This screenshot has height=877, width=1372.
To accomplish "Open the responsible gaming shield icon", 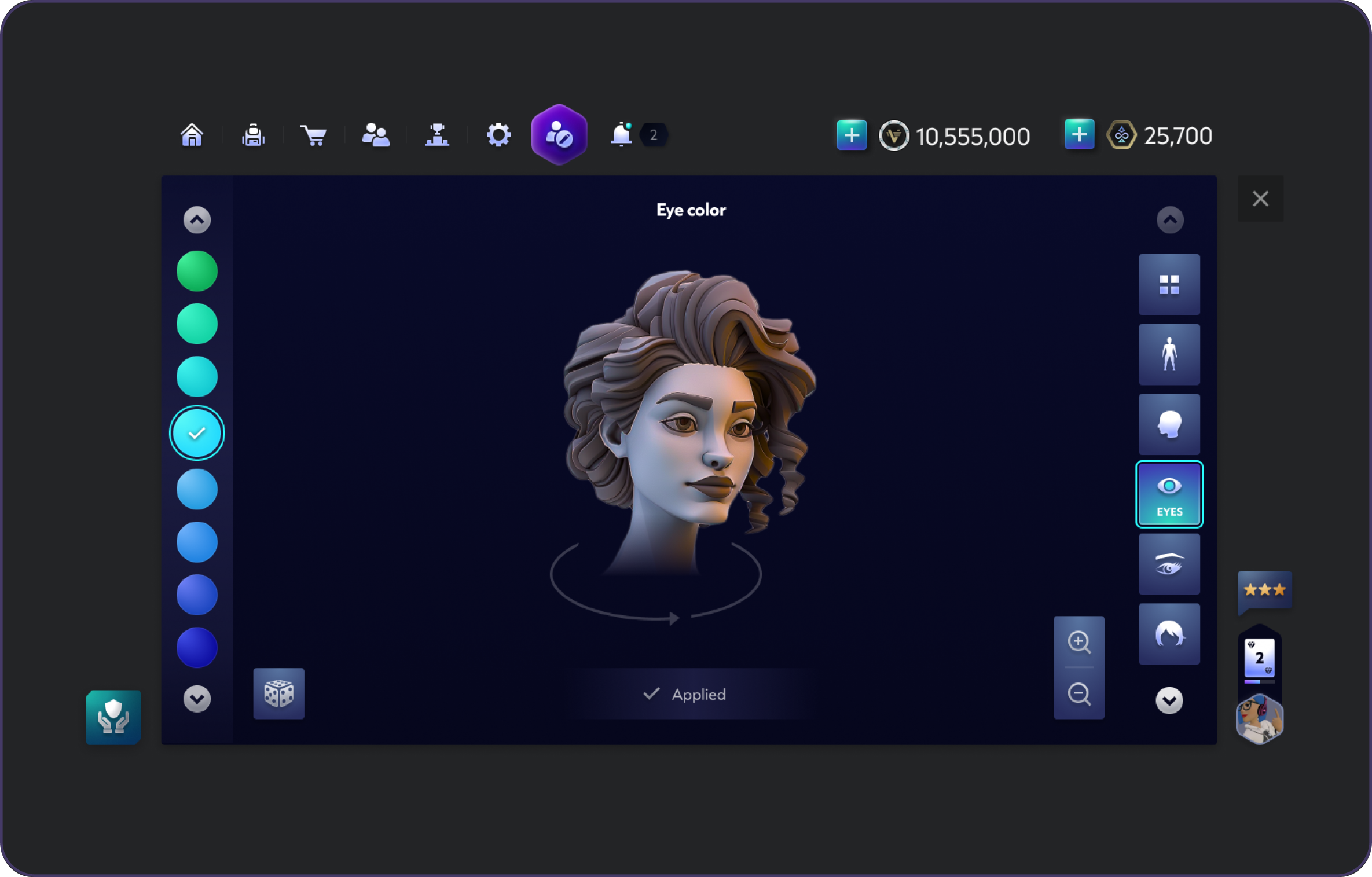I will pyautogui.click(x=113, y=717).
